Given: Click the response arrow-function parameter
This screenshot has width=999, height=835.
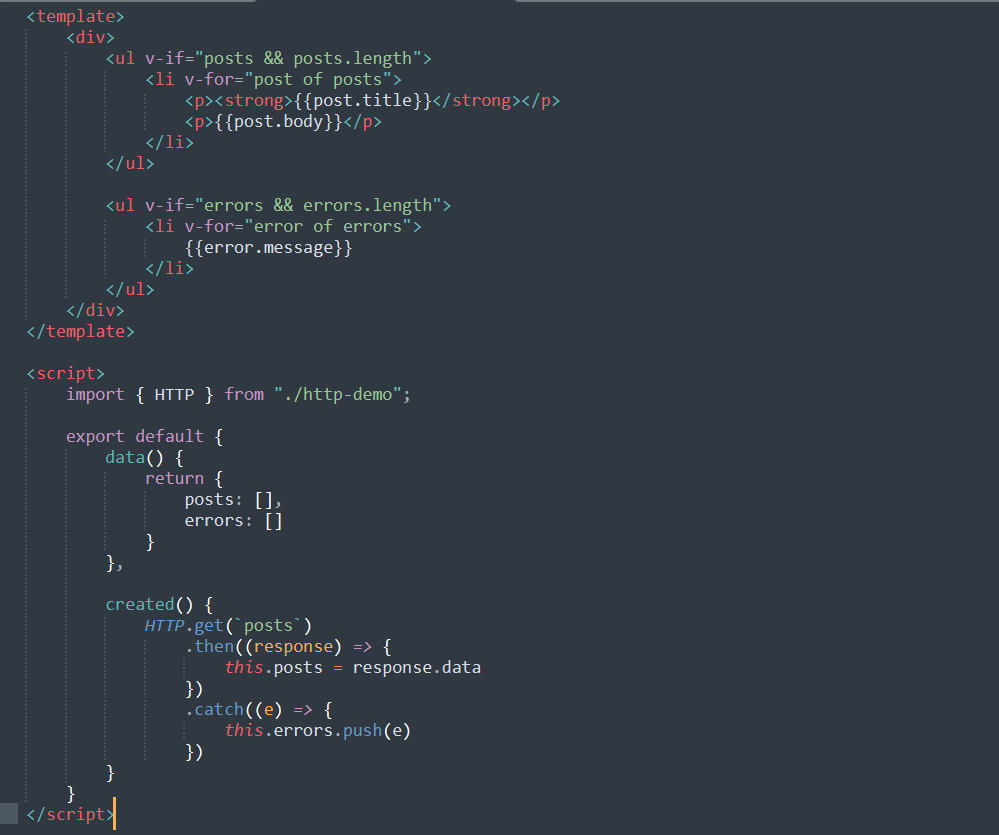Looking at the screenshot, I should coord(293,647).
